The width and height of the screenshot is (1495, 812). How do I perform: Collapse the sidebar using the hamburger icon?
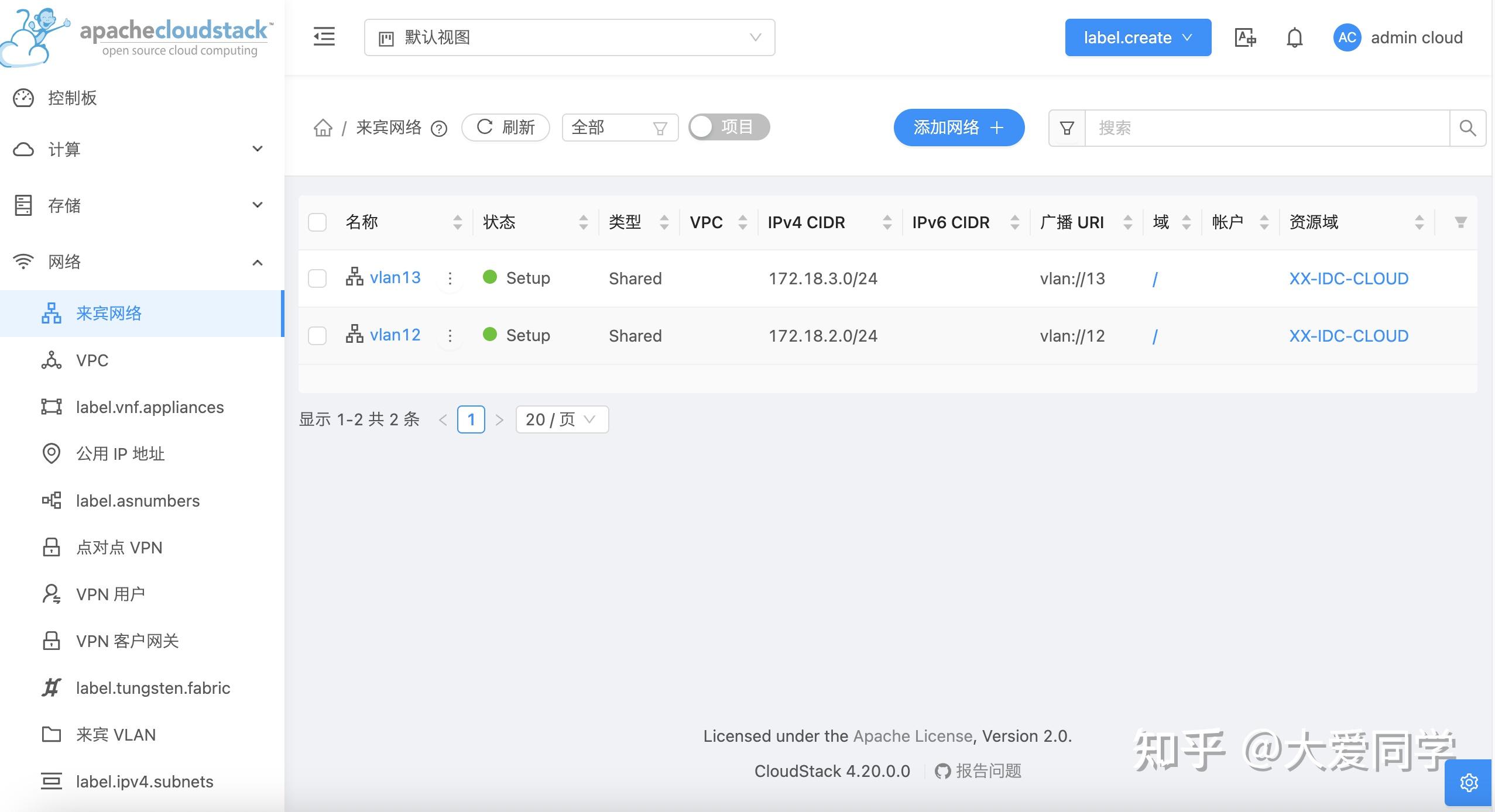click(324, 37)
